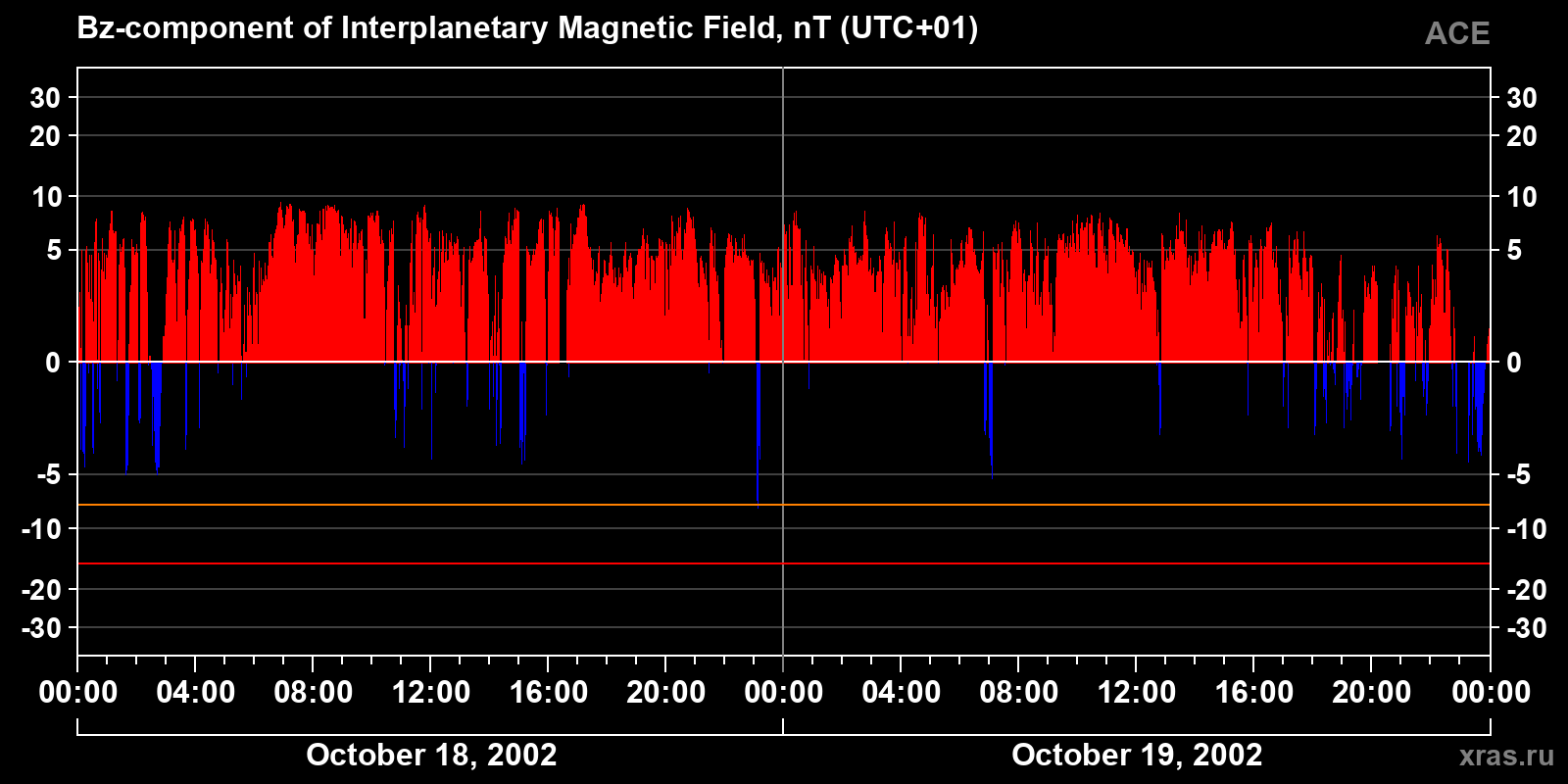
Task: Click the "-5" label on the left axis
Action: 49,475
